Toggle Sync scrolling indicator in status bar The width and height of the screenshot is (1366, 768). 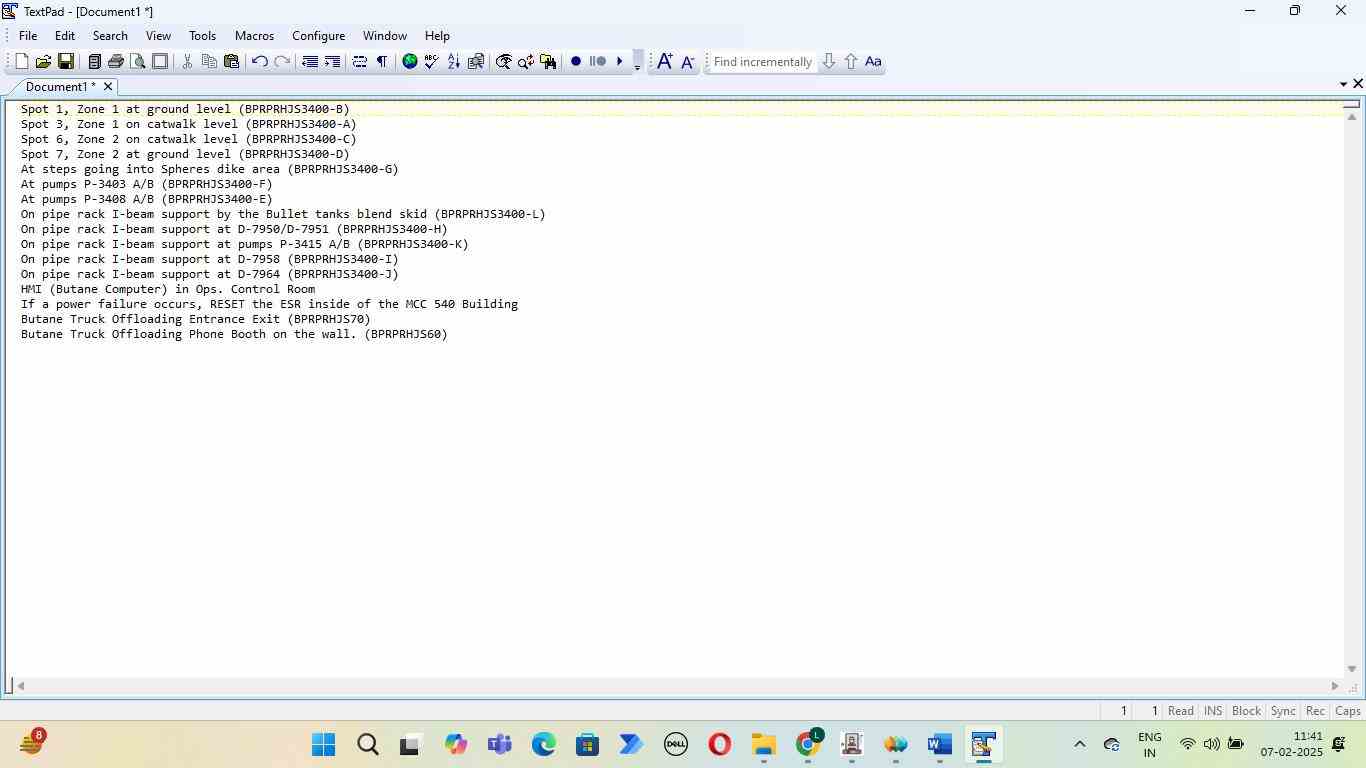click(x=1283, y=711)
